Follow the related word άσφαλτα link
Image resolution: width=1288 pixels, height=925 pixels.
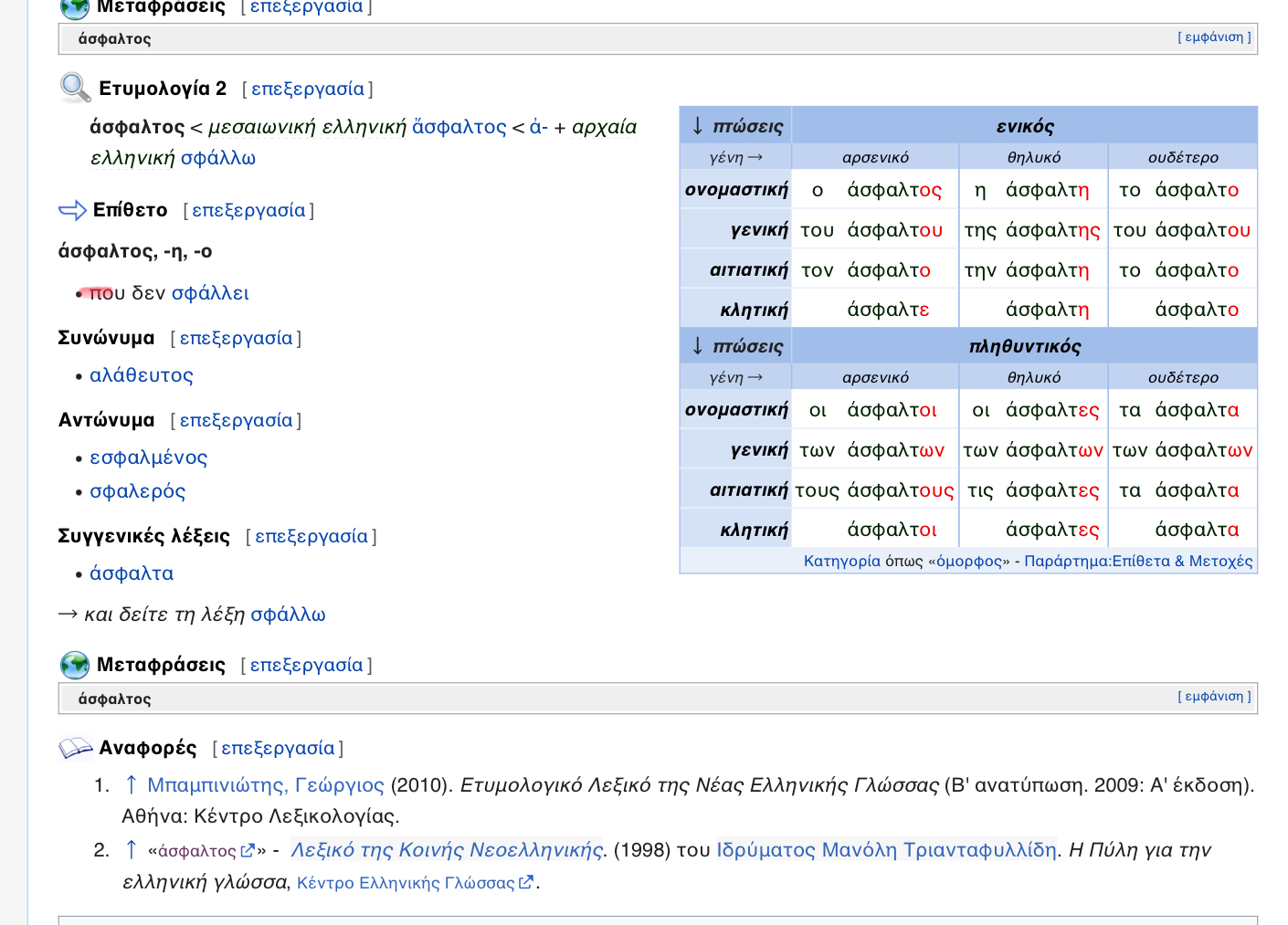132,573
